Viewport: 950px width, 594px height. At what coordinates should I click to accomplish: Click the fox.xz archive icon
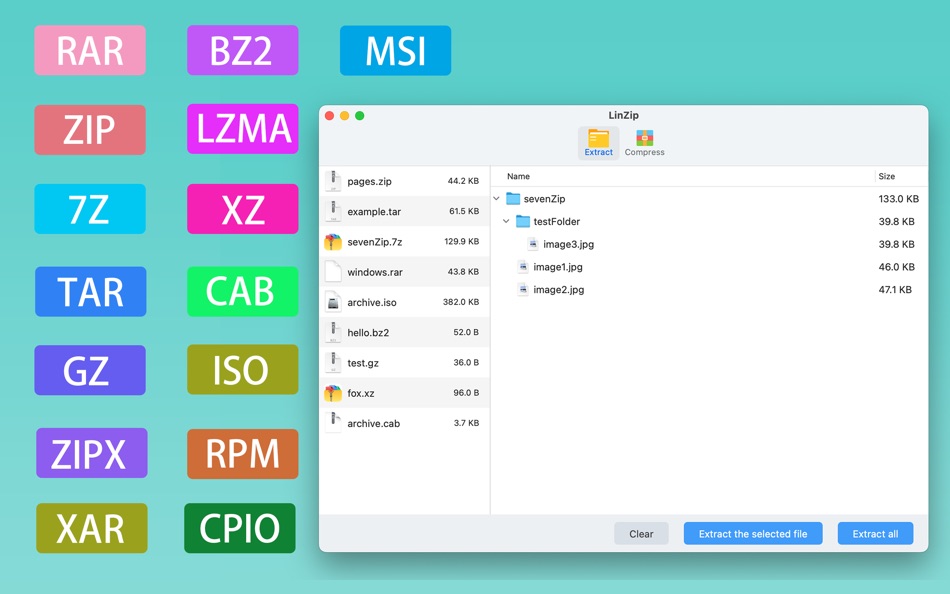tap(333, 393)
